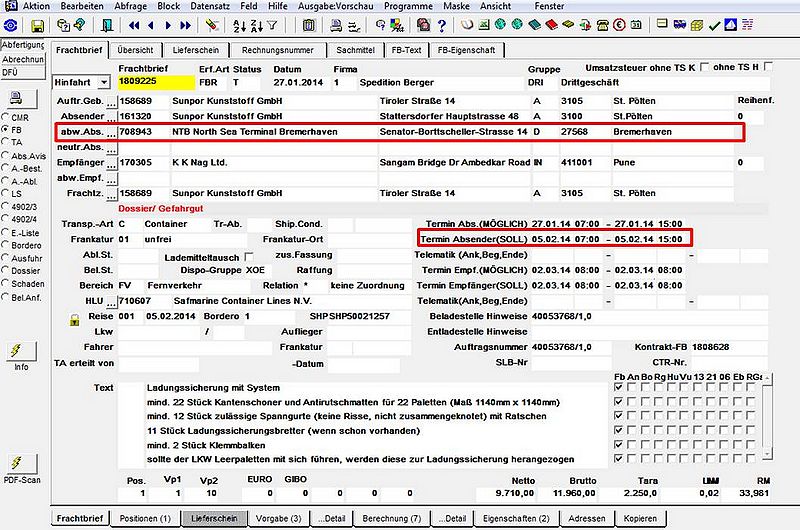Select the CMR radio button
800x530 pixels.
[x=6, y=117]
